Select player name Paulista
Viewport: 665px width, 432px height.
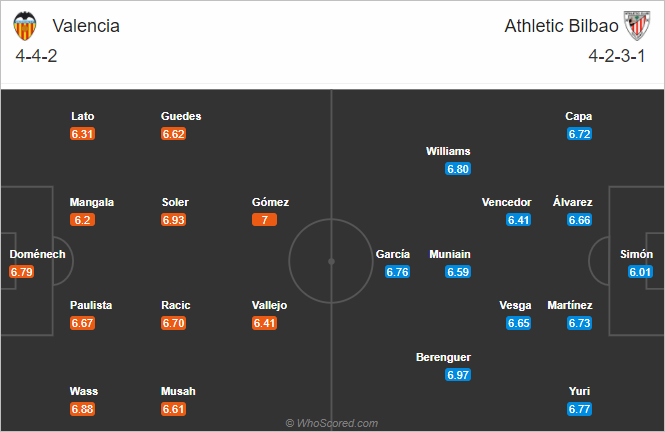(x=91, y=305)
